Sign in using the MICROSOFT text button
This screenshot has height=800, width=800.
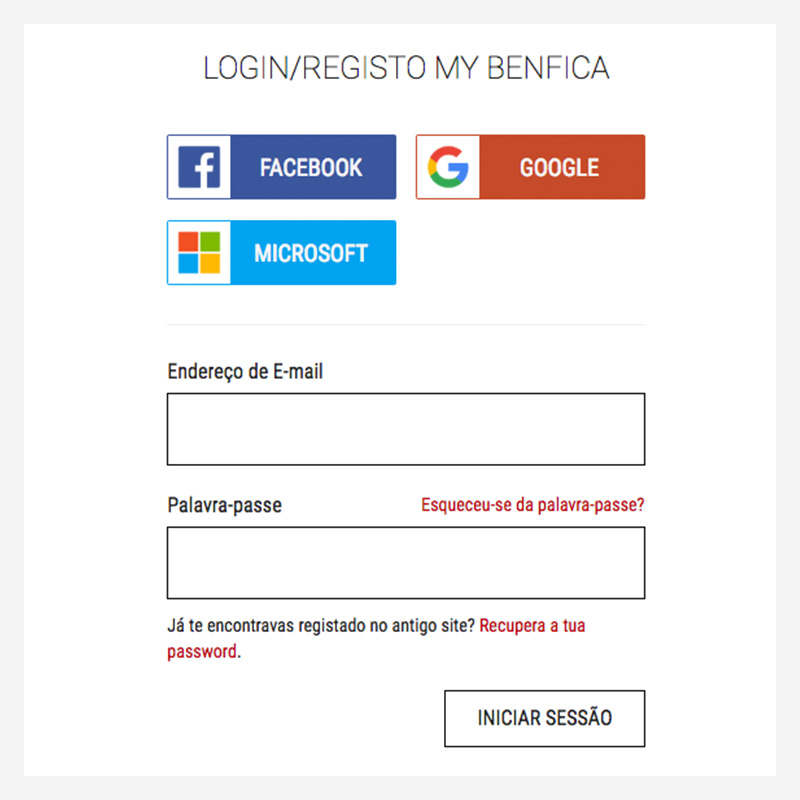[311, 253]
